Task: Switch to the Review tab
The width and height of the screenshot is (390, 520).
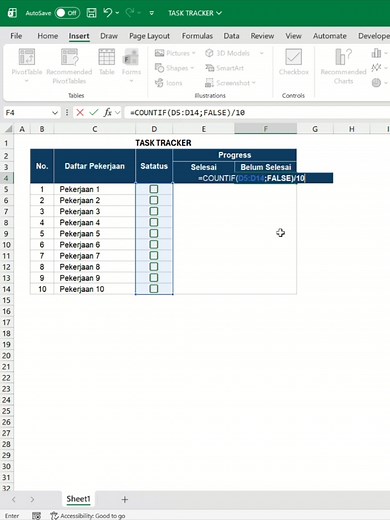Action: 262,36
